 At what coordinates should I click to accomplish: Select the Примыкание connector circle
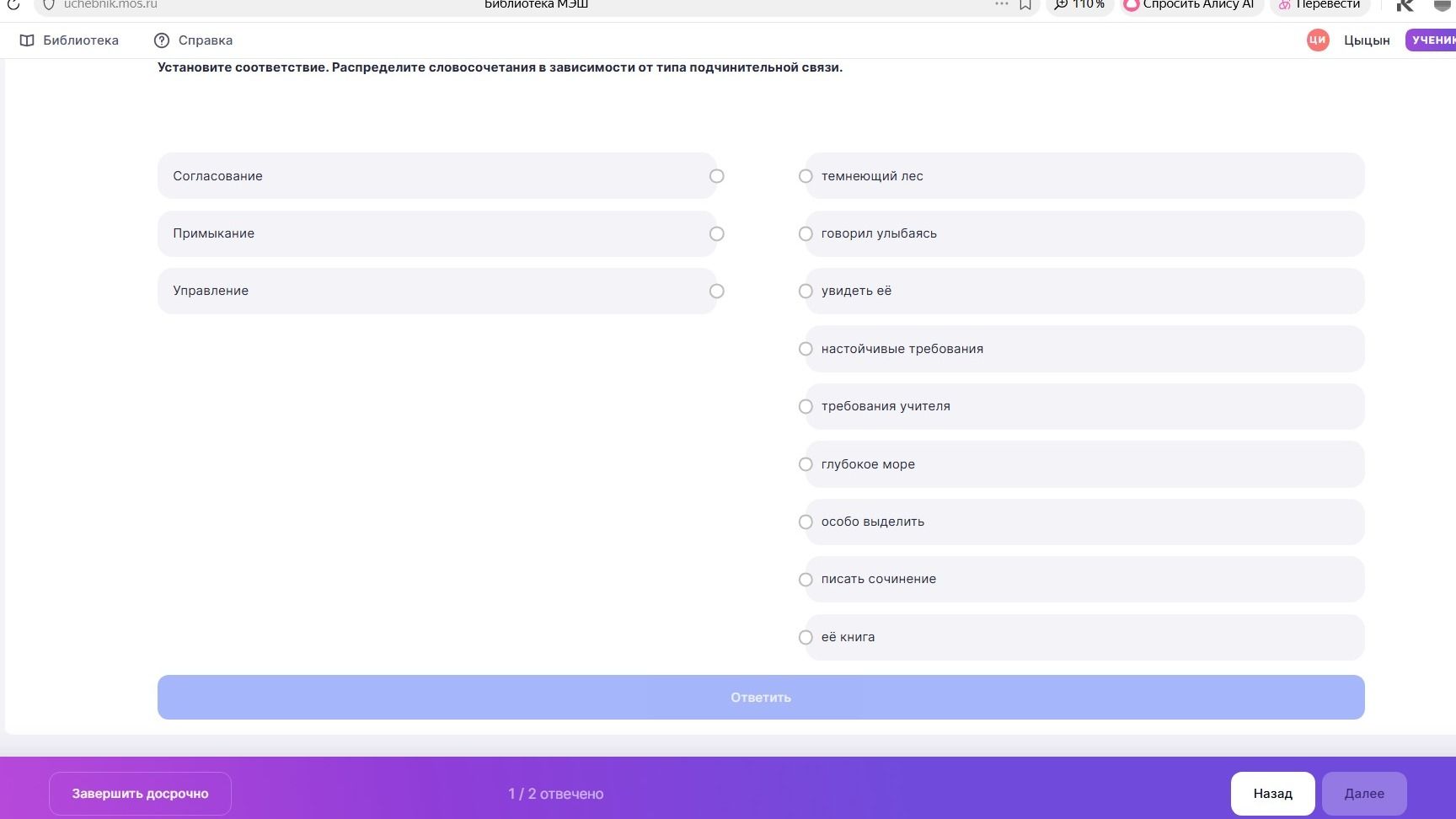tap(716, 233)
